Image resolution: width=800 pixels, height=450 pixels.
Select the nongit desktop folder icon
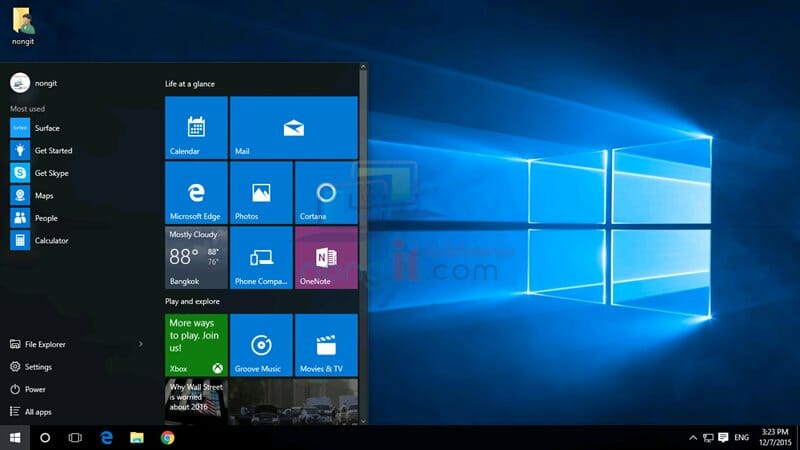[x=23, y=27]
